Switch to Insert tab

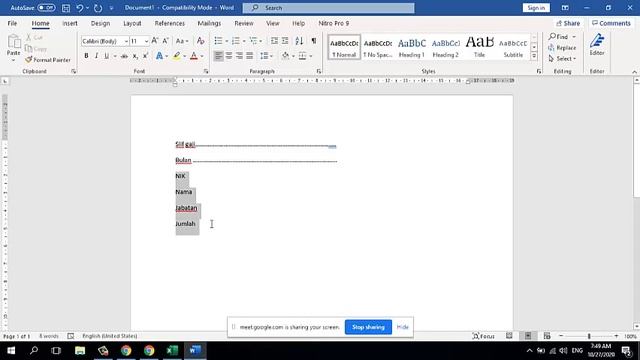(x=70, y=23)
